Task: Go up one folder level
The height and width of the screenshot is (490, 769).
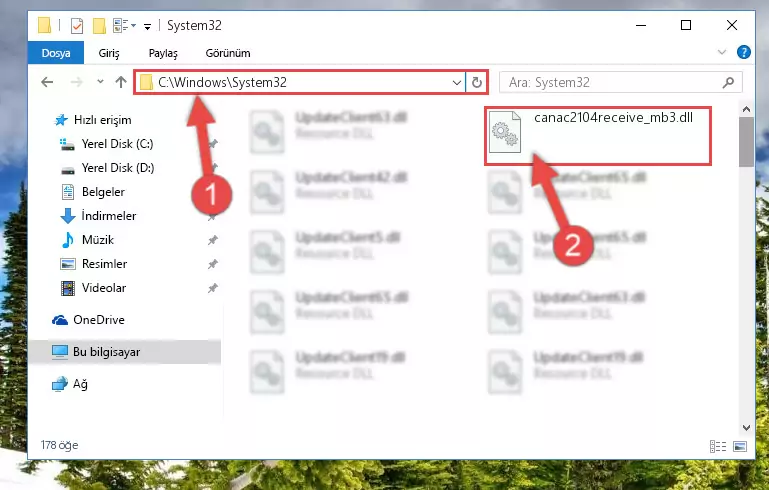Action: coord(121,82)
